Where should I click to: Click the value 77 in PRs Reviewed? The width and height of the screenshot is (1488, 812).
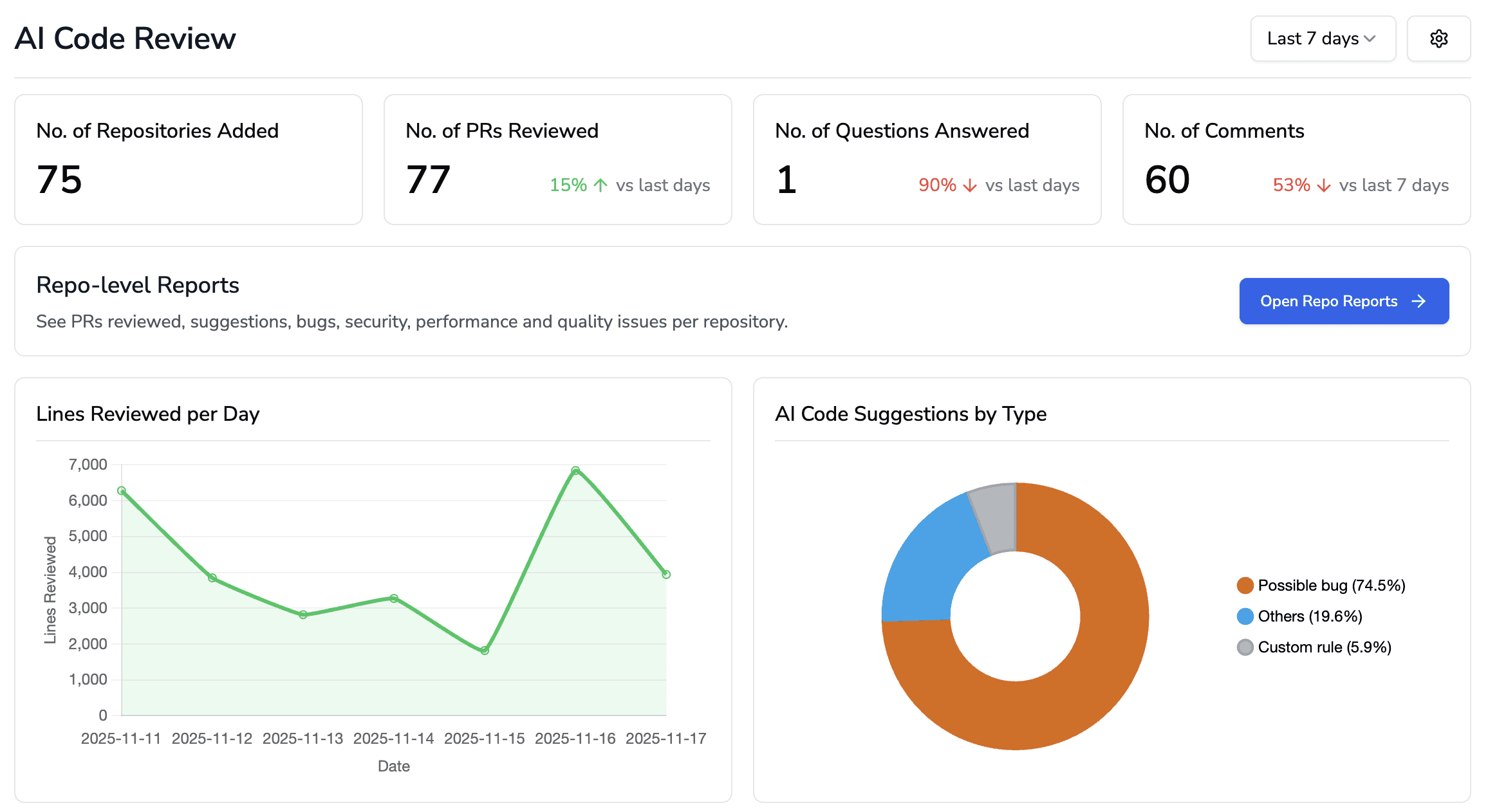click(428, 180)
